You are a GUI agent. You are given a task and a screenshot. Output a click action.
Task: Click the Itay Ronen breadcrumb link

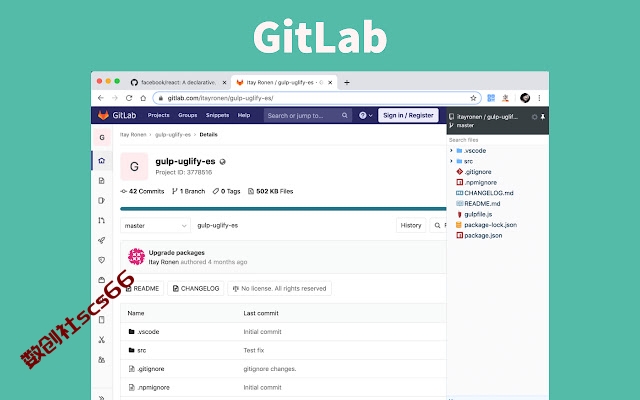click(133, 135)
